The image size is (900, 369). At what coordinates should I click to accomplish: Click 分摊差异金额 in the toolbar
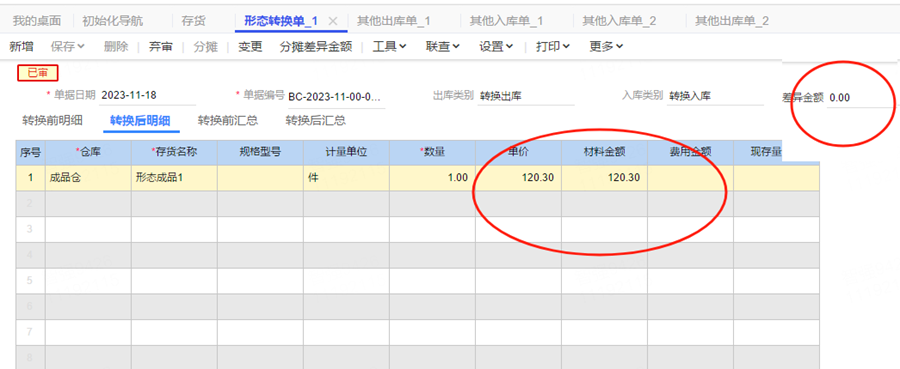tap(316, 47)
